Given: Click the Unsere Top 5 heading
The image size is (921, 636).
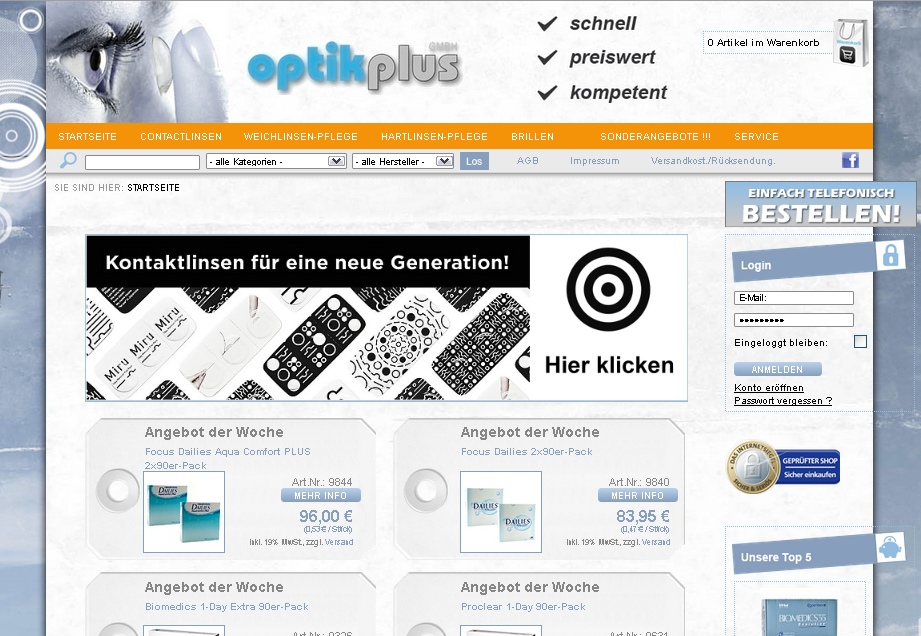Looking at the screenshot, I should (x=776, y=557).
